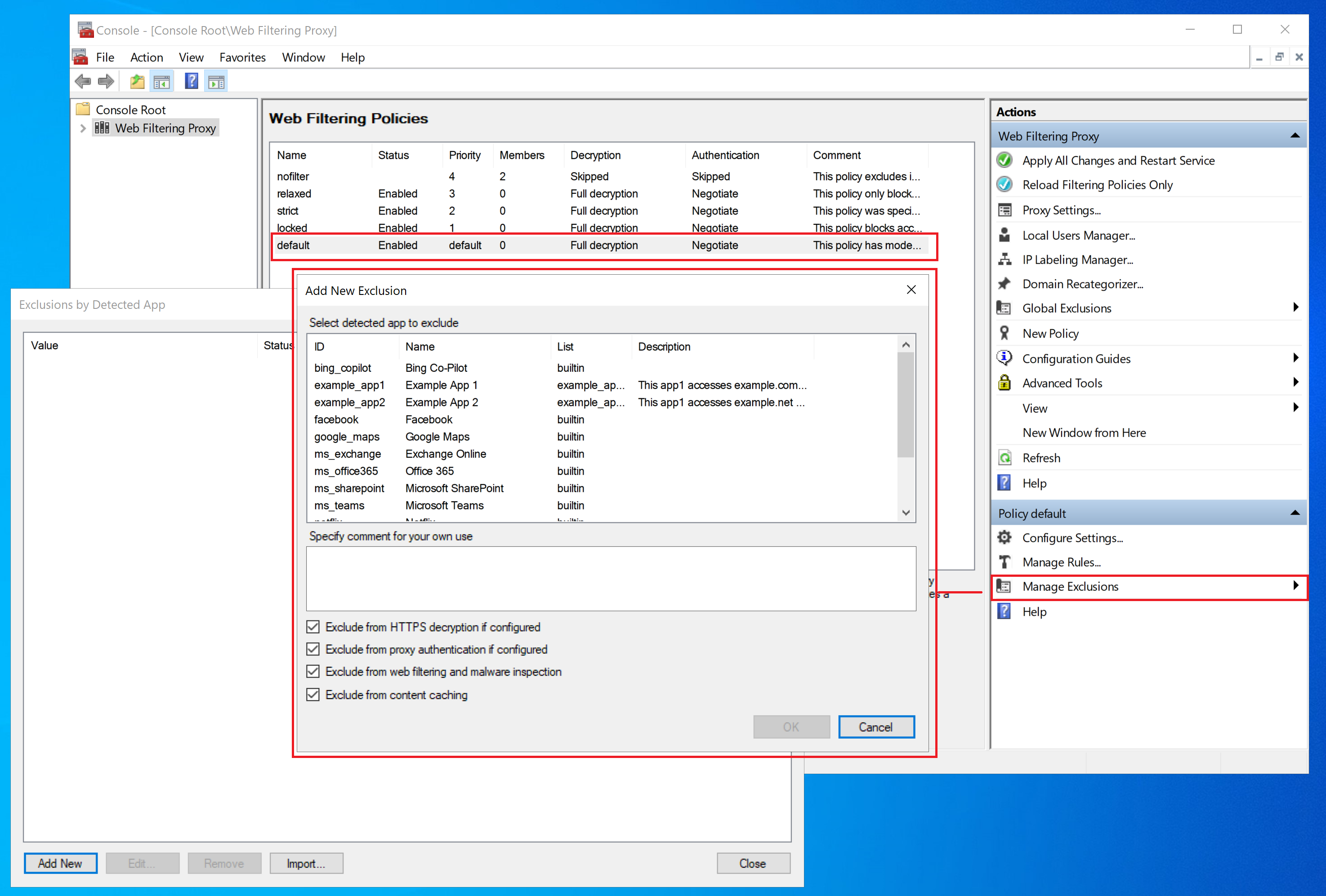Screen dimensions: 1326x896
Task: Click the IP Labeling Manager network icon
Action: pyautogui.click(x=1004, y=259)
